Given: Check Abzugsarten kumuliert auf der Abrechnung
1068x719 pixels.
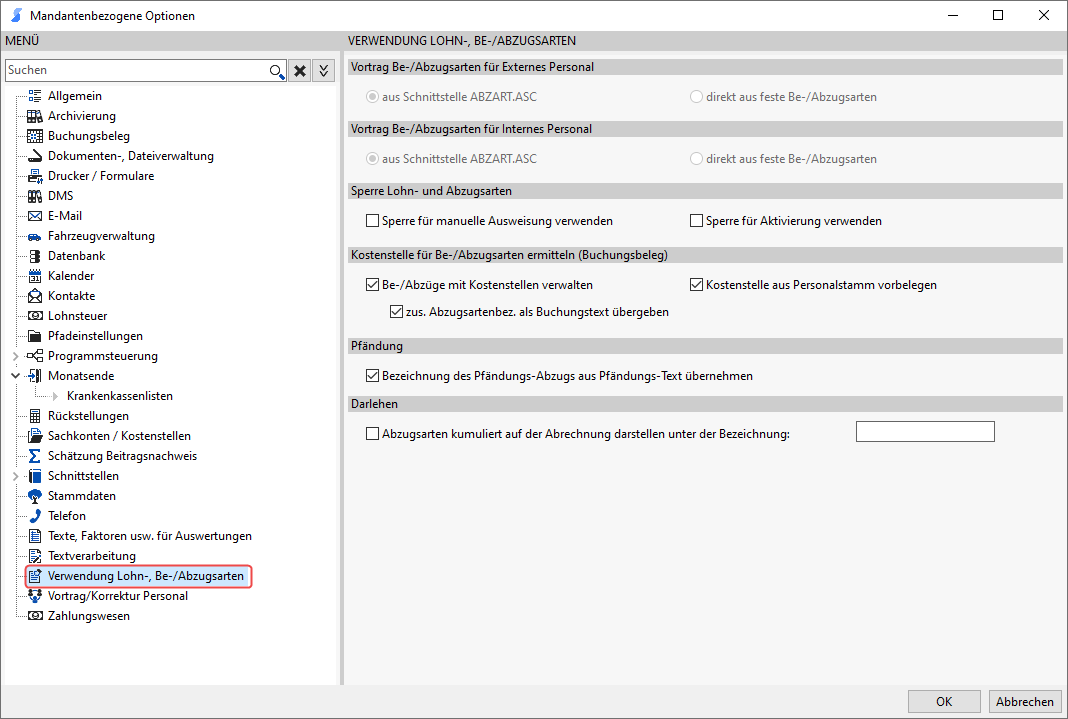Looking at the screenshot, I should [x=373, y=434].
